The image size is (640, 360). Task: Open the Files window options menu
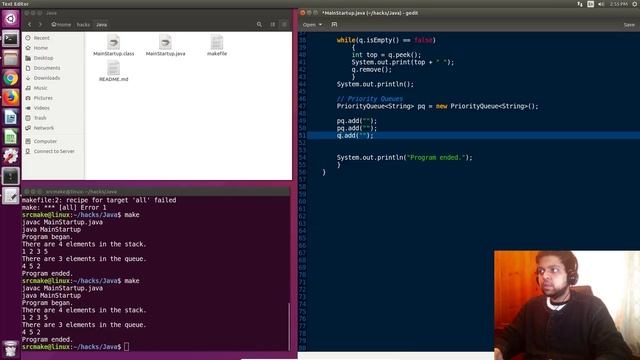pyautogui.click(x=284, y=24)
